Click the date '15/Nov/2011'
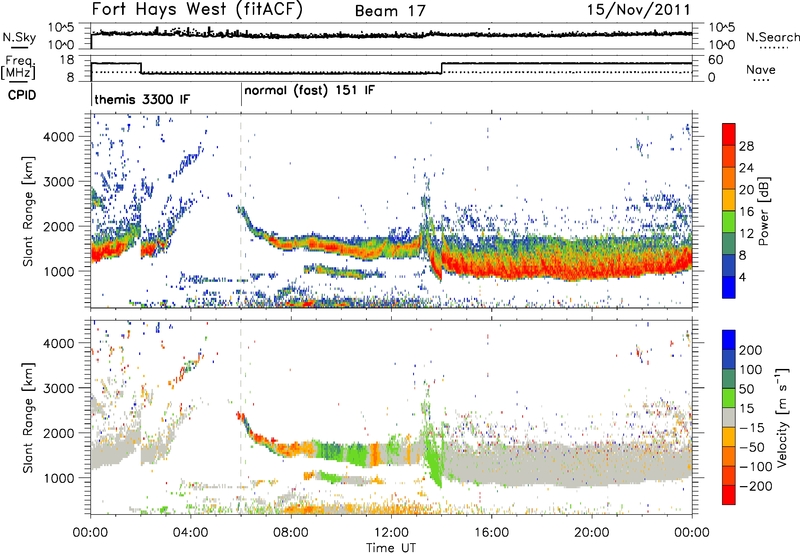800x554 pixels. [639, 9]
